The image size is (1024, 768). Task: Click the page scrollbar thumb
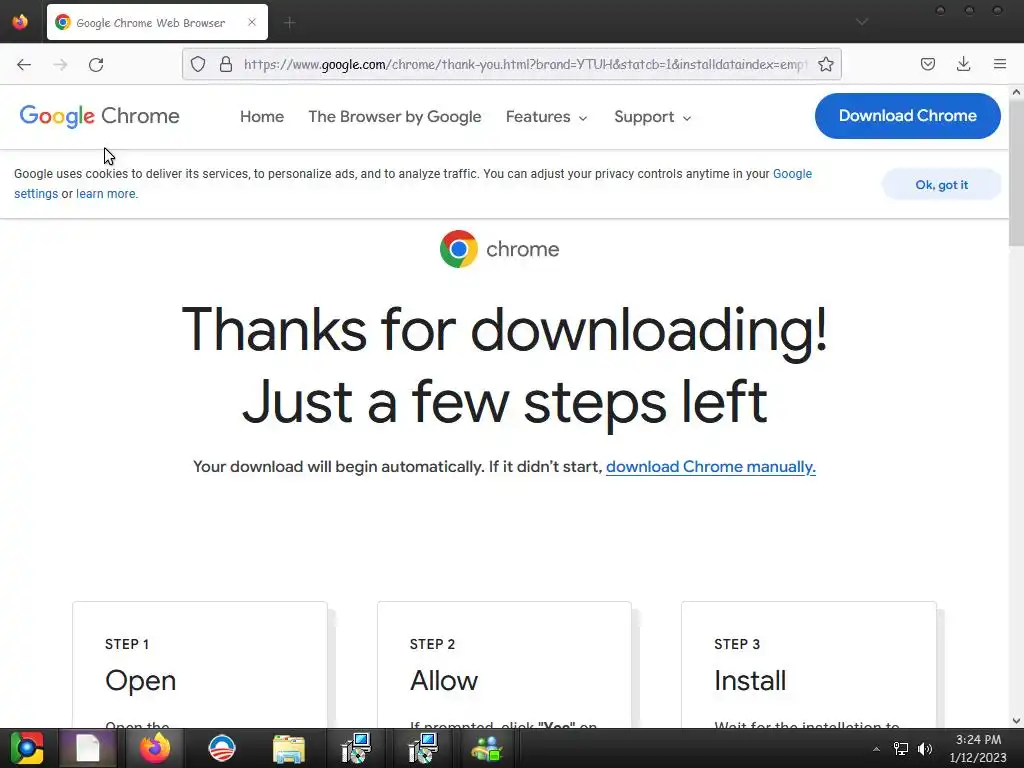tap(1016, 173)
